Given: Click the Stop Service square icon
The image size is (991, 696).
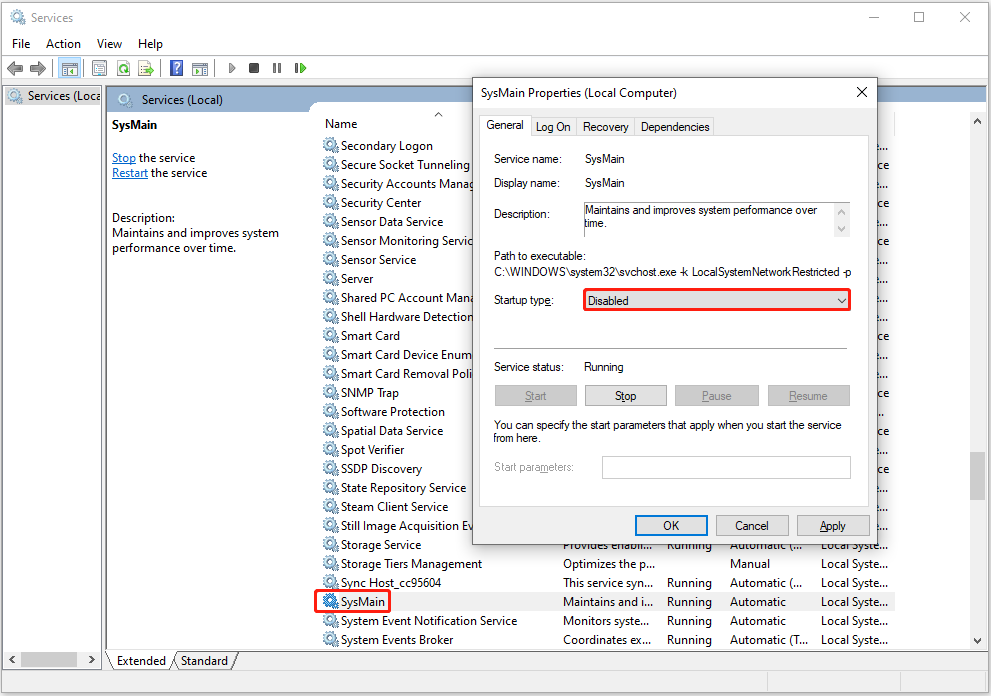Looking at the screenshot, I should tap(254, 68).
